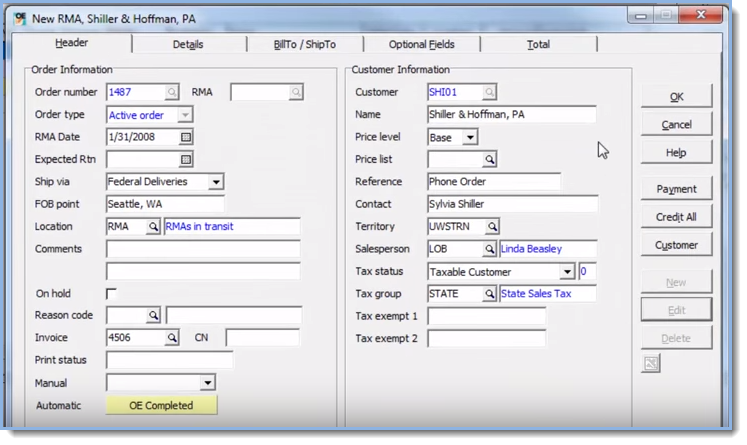Viewport: 747px width, 445px height.
Task: Switch to the Details tab
Action: (188, 44)
